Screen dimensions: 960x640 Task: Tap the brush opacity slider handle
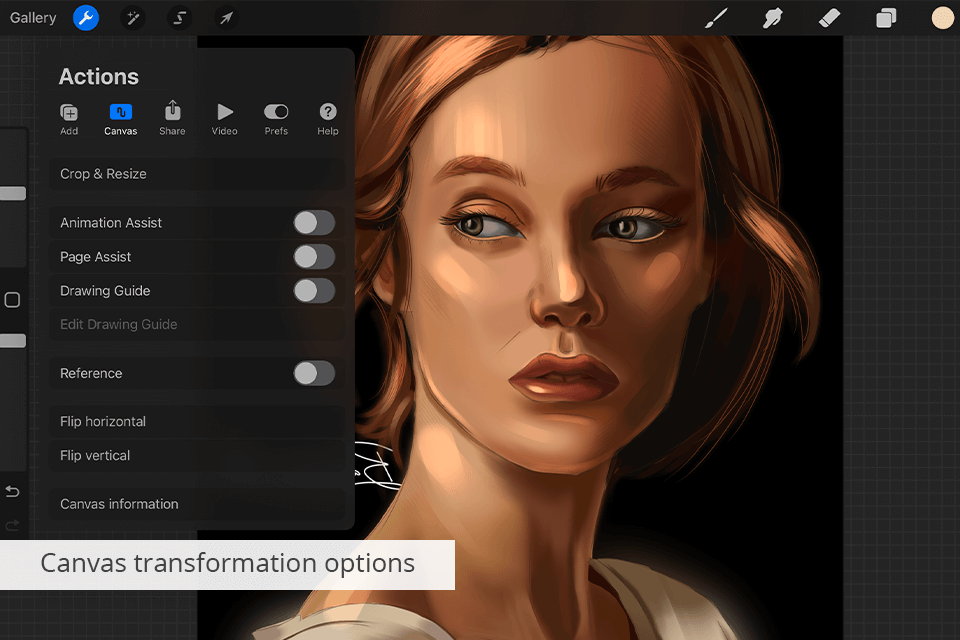tap(12, 341)
